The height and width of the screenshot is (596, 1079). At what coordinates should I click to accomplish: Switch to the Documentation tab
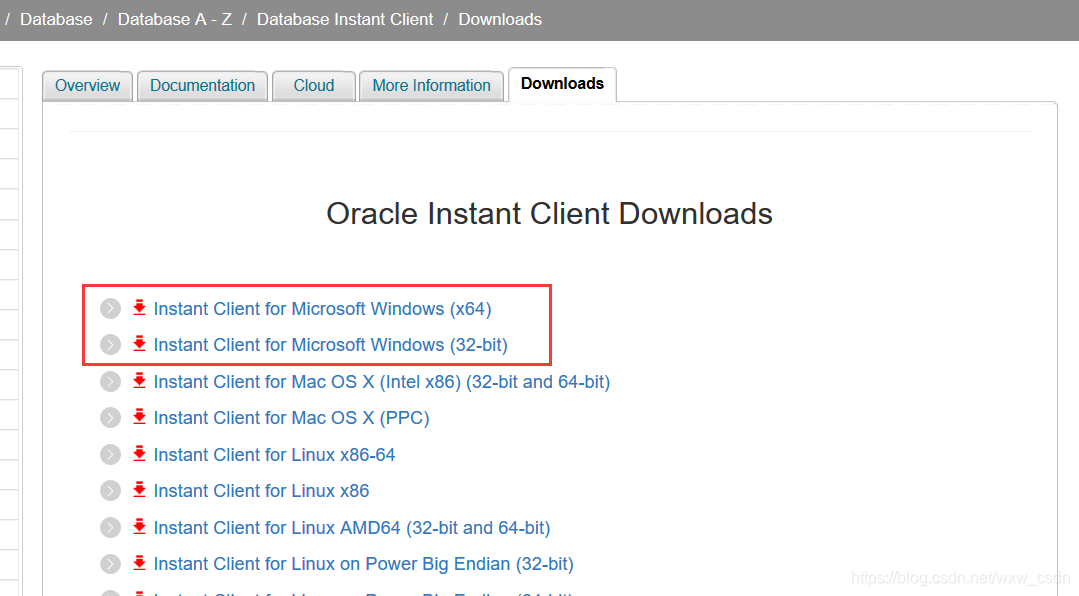[202, 85]
